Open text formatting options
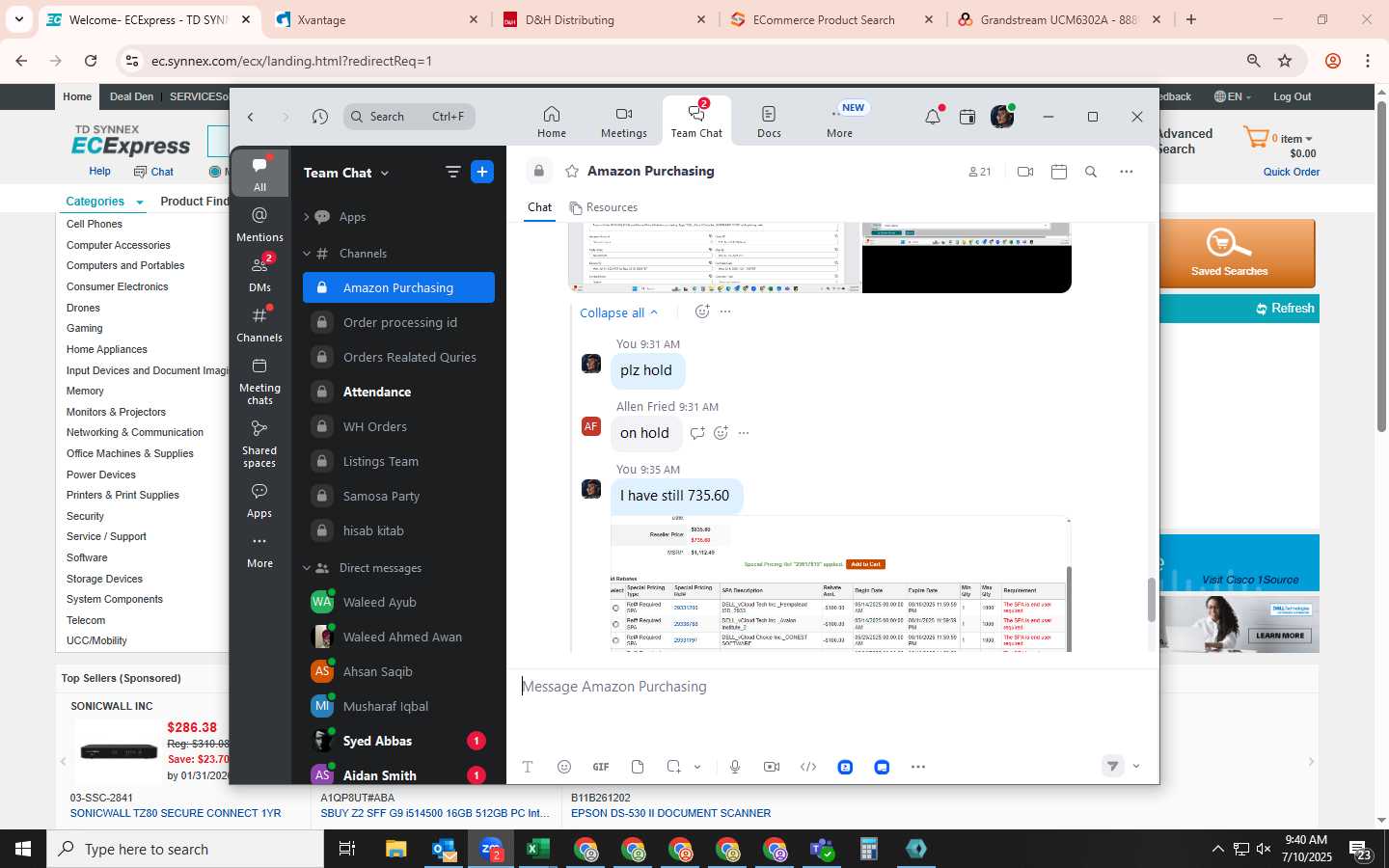Screen dimensions: 1389x868 (x=528, y=767)
